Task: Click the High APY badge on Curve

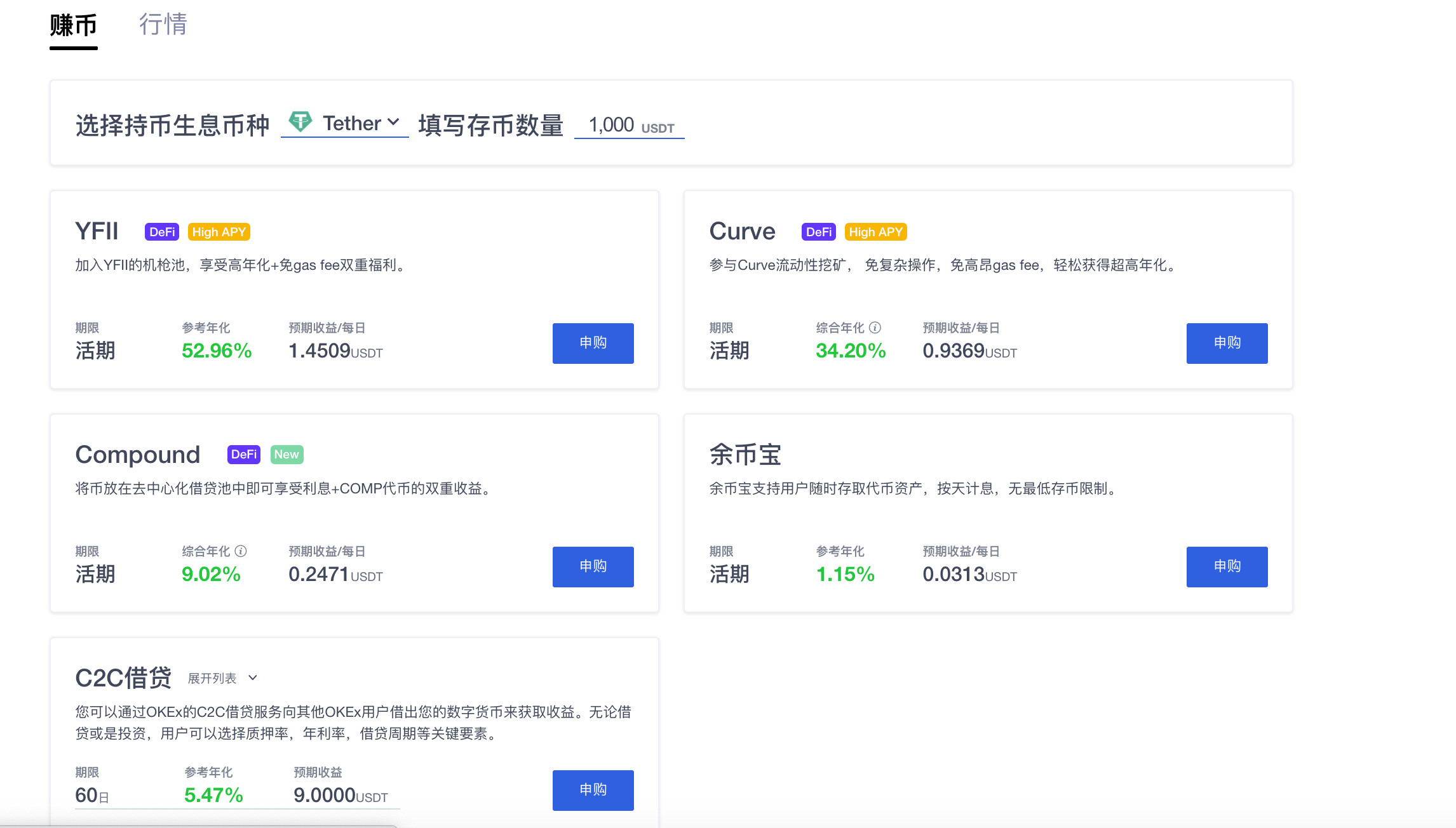Action: (876, 232)
